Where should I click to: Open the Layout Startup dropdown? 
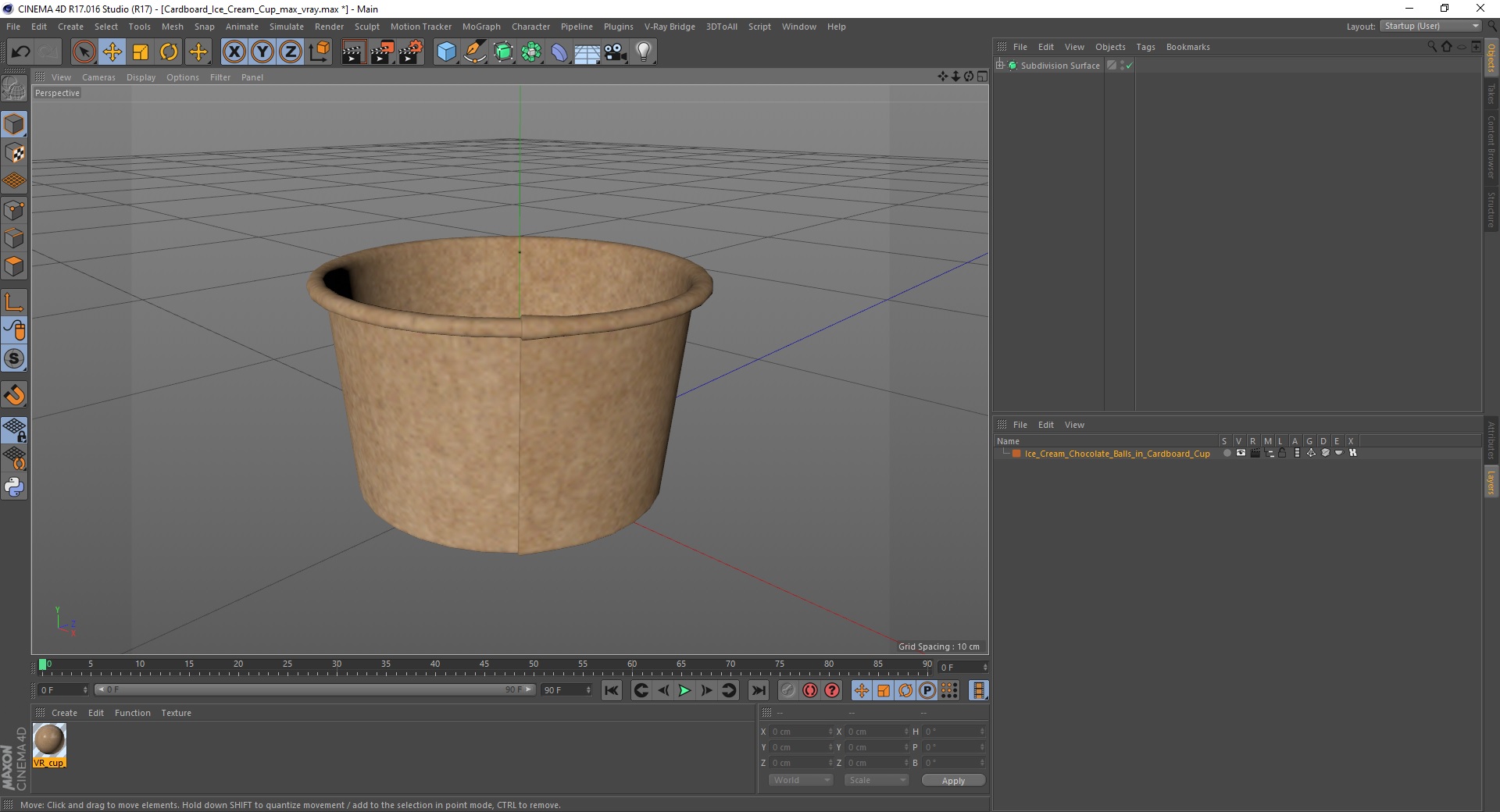[x=1431, y=27]
